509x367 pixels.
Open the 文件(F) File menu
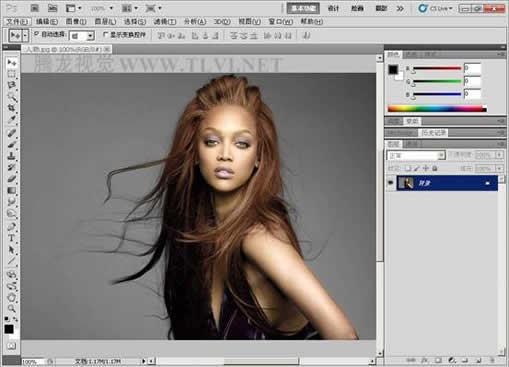[x=17, y=22]
